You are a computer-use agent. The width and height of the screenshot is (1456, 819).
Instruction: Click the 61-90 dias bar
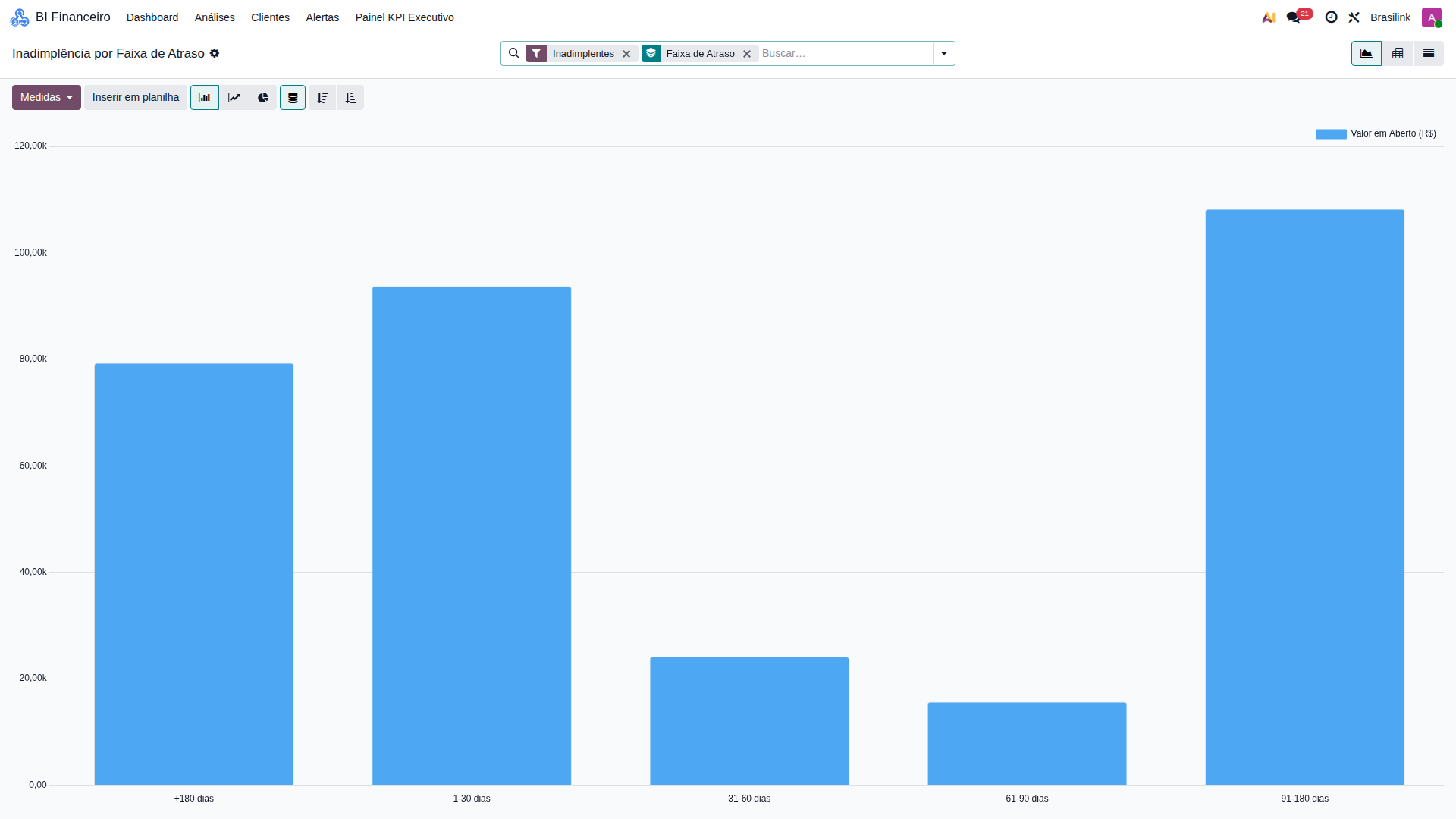click(x=1027, y=744)
